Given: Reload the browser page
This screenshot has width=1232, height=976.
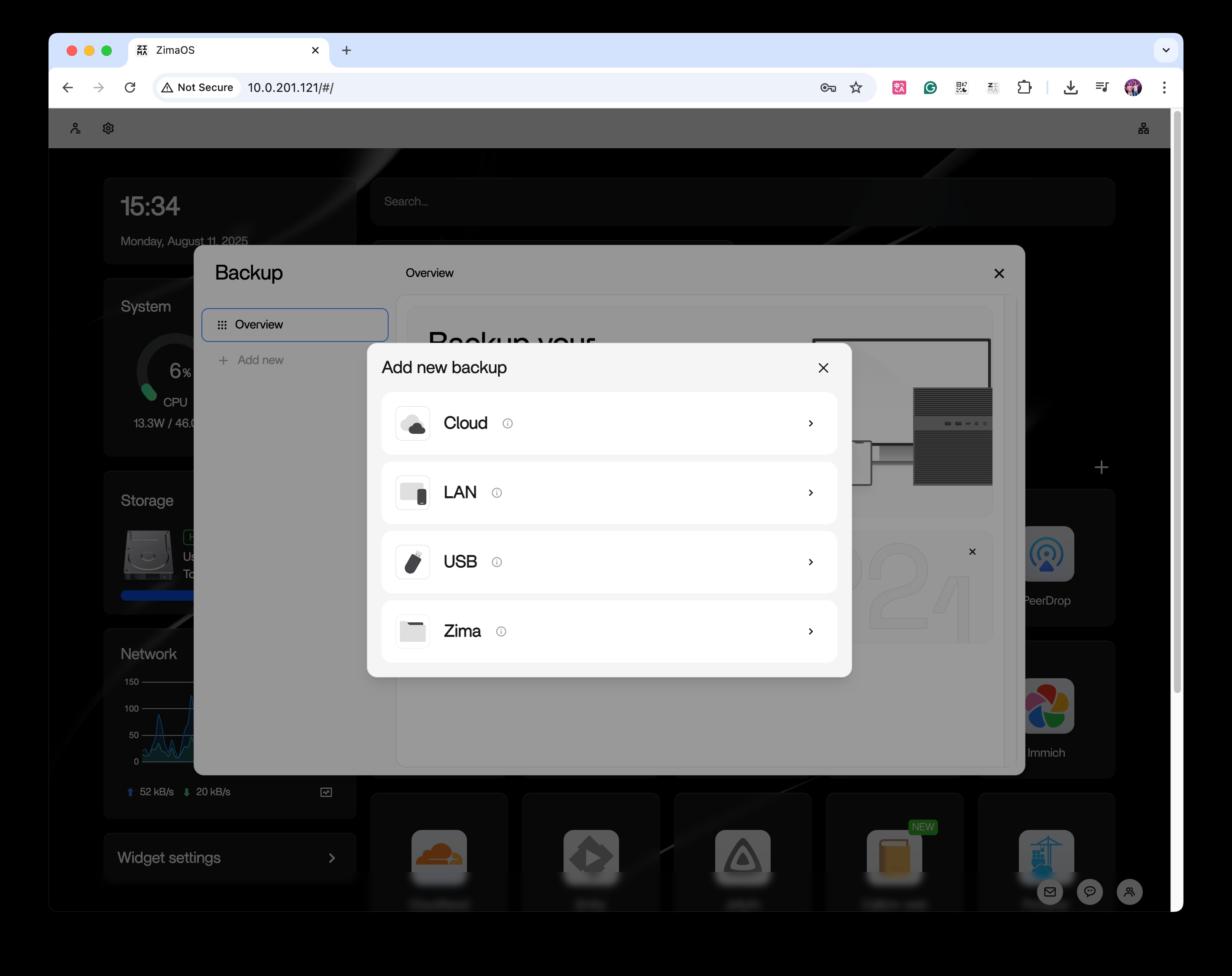Looking at the screenshot, I should pyautogui.click(x=130, y=88).
